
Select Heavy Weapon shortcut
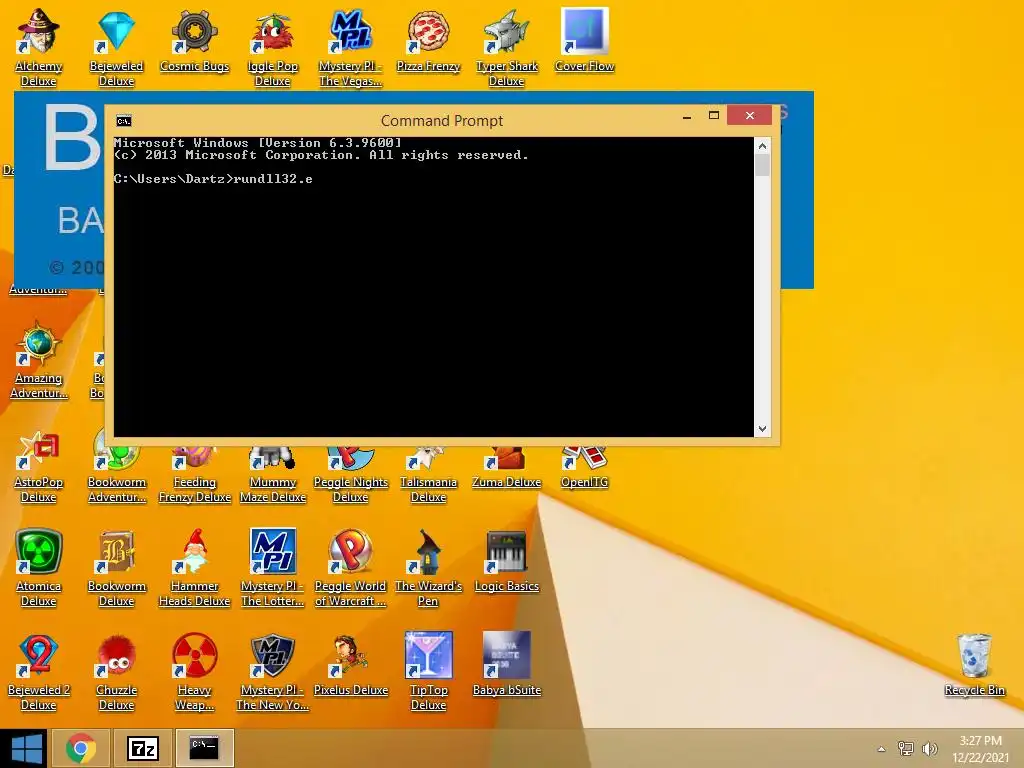coord(194,671)
